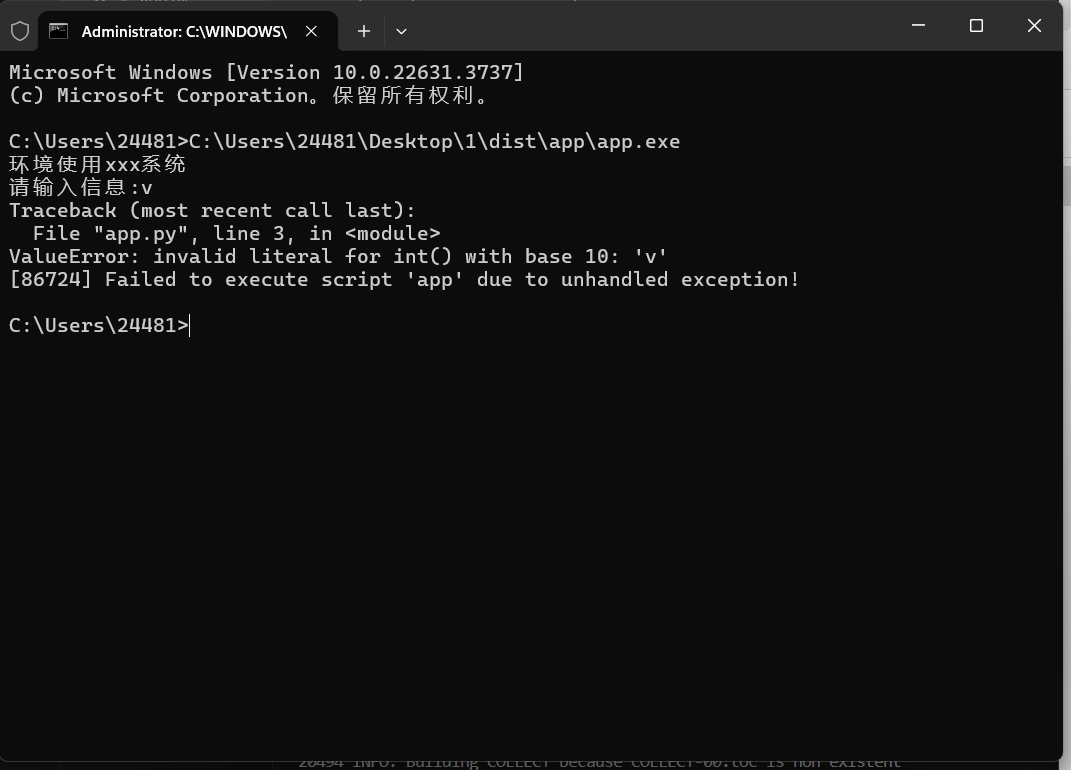Maximize the terminal window
1071x770 pixels.
click(977, 26)
